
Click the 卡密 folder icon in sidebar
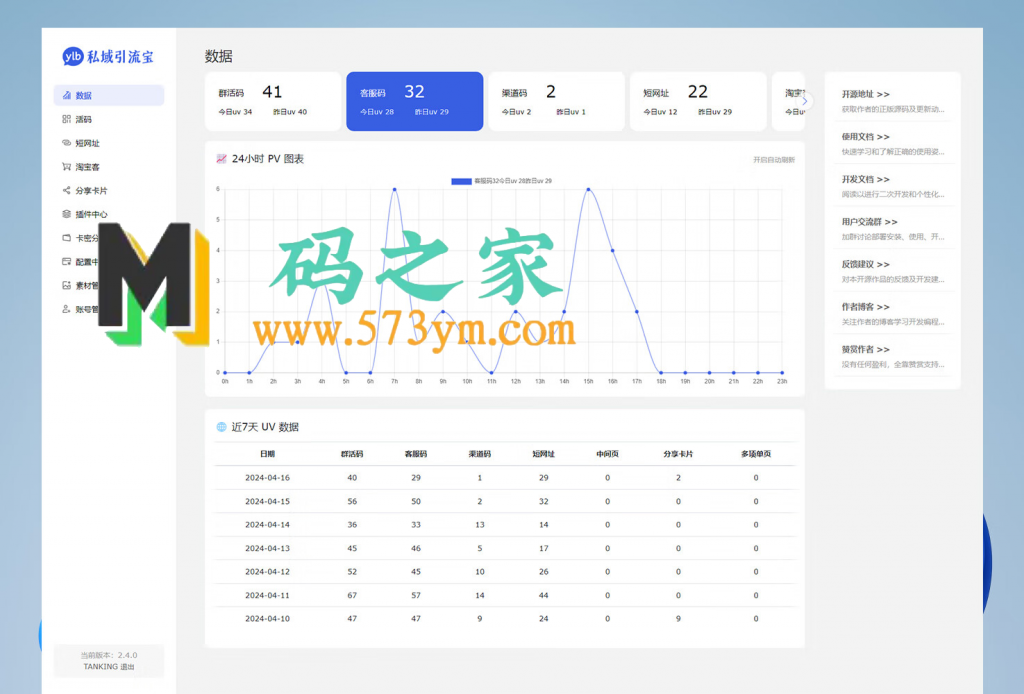pos(67,238)
